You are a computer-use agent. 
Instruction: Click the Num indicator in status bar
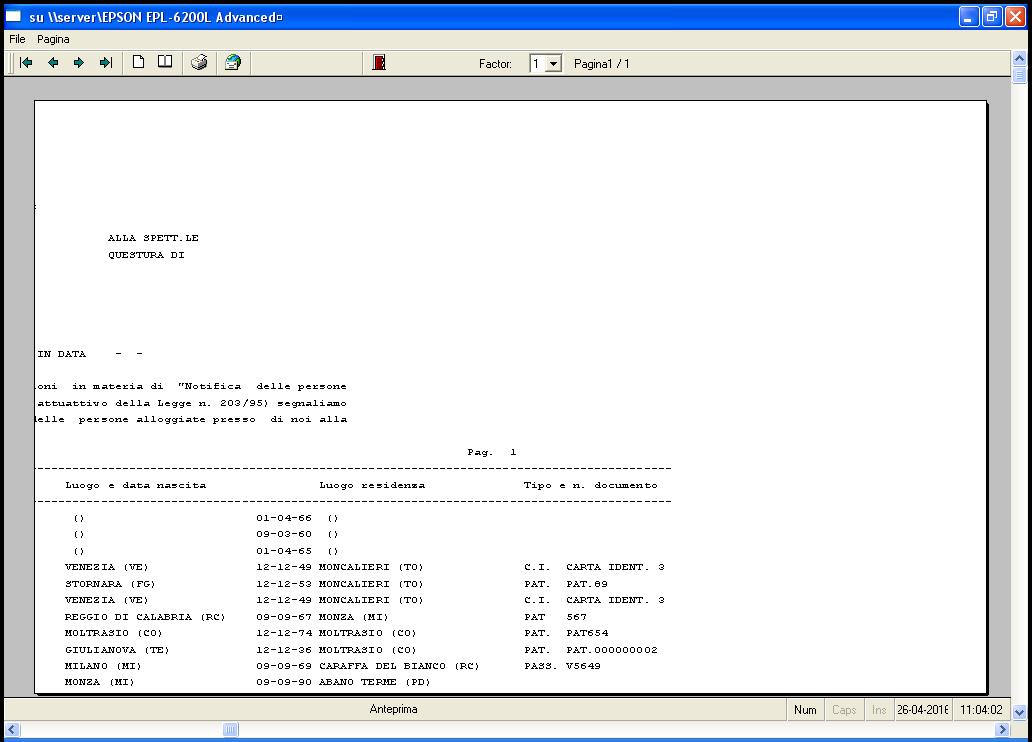[805, 710]
